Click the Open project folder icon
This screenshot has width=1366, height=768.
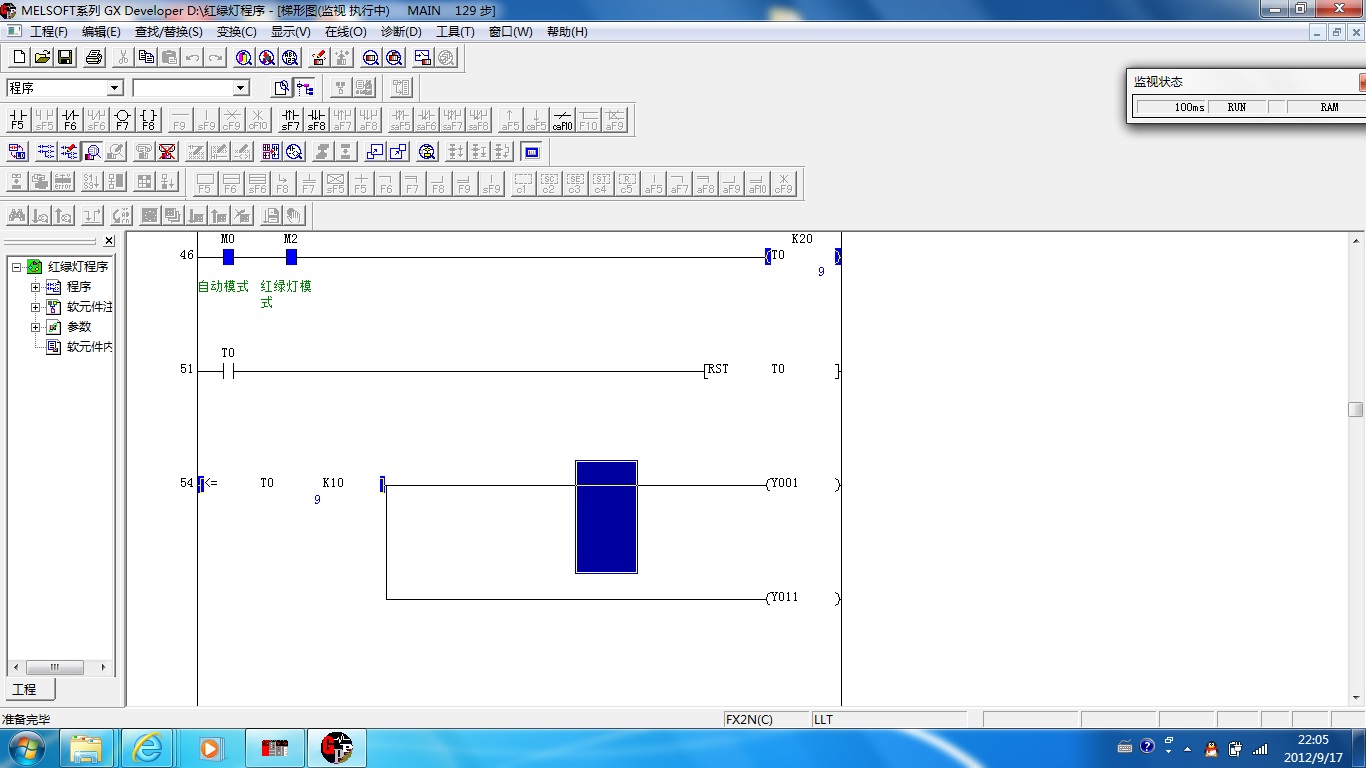click(x=42, y=58)
